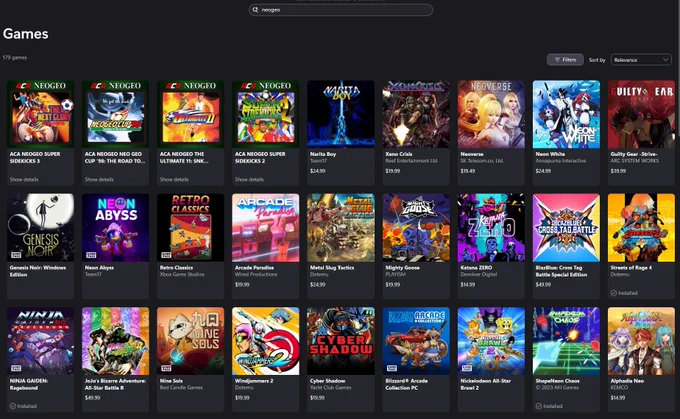Show details for ACA NEOGEO Super Sidekicks 3

(24, 179)
